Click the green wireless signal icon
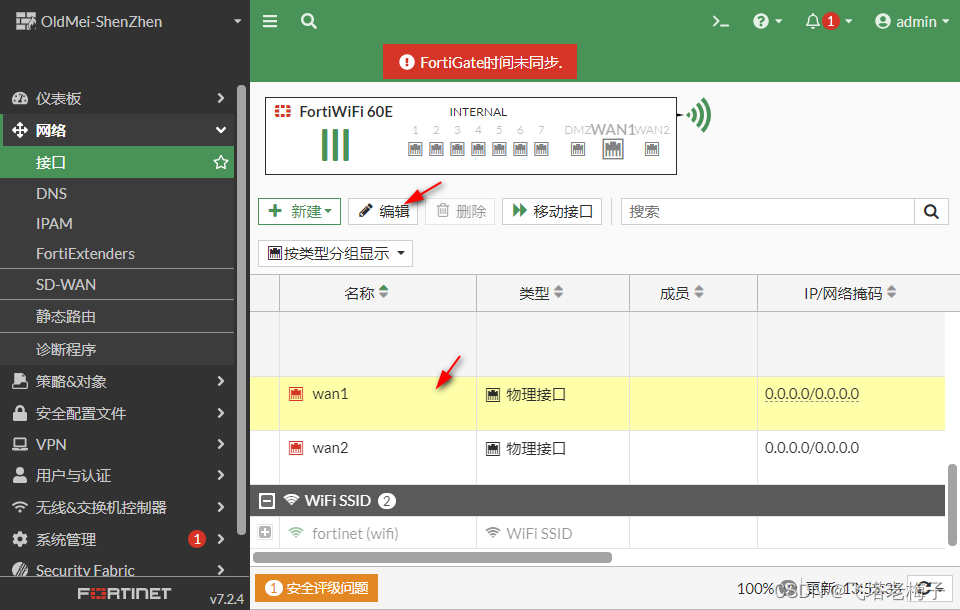Viewport: 960px width, 610px height. pyautogui.click(x=699, y=115)
